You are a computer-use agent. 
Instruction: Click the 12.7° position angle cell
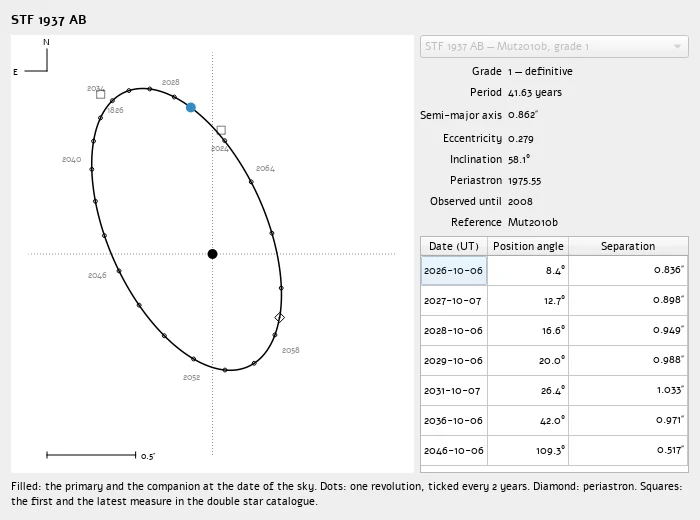(528, 301)
